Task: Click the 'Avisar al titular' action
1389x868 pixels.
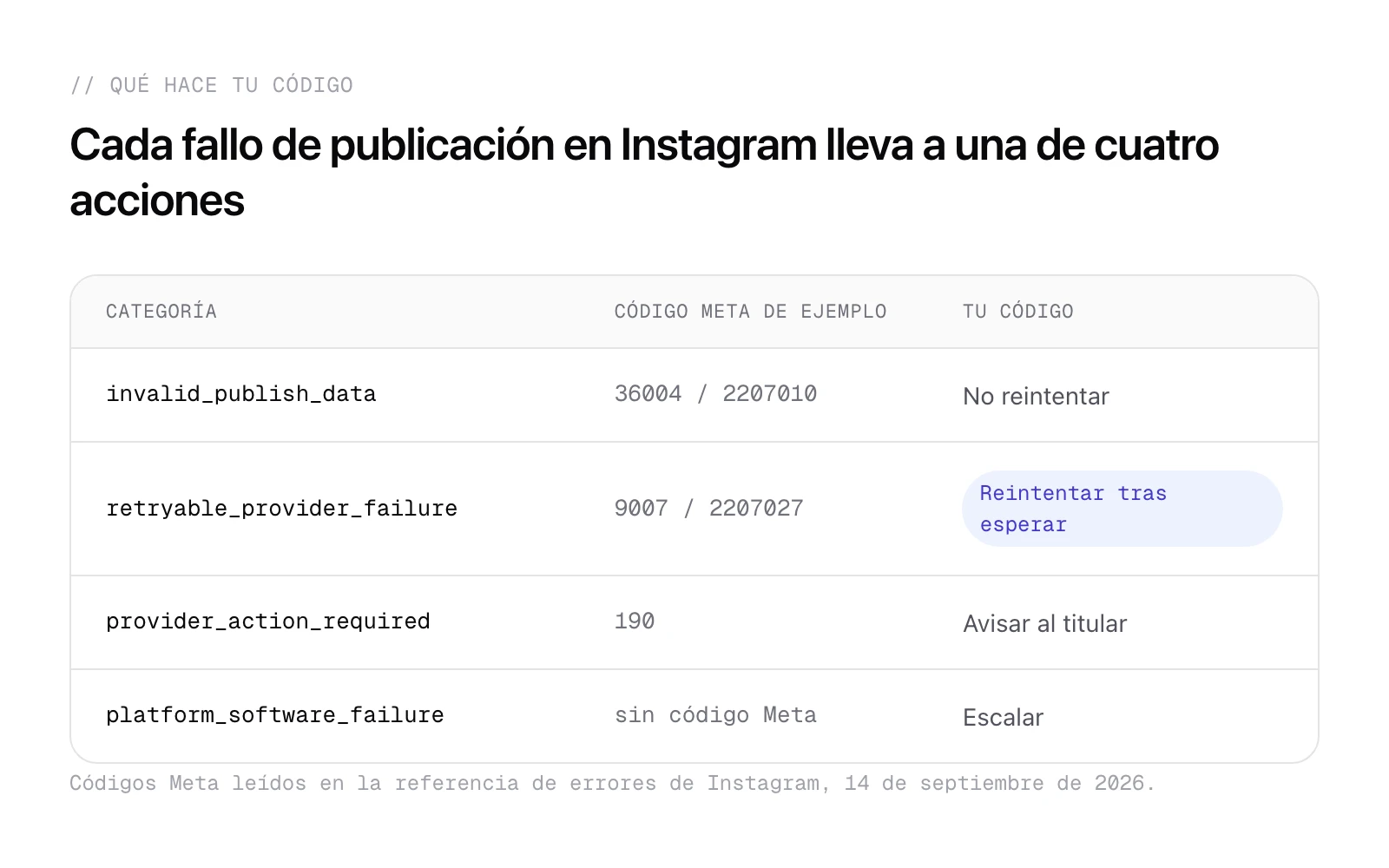Action: 1044,624
